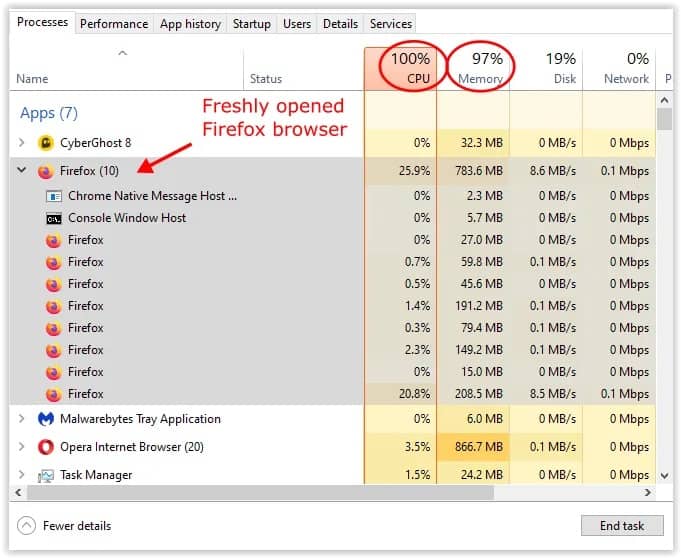Click the vertical scrollbar down arrow
Viewport: 681px width, 558px height.
pyautogui.click(x=664, y=476)
